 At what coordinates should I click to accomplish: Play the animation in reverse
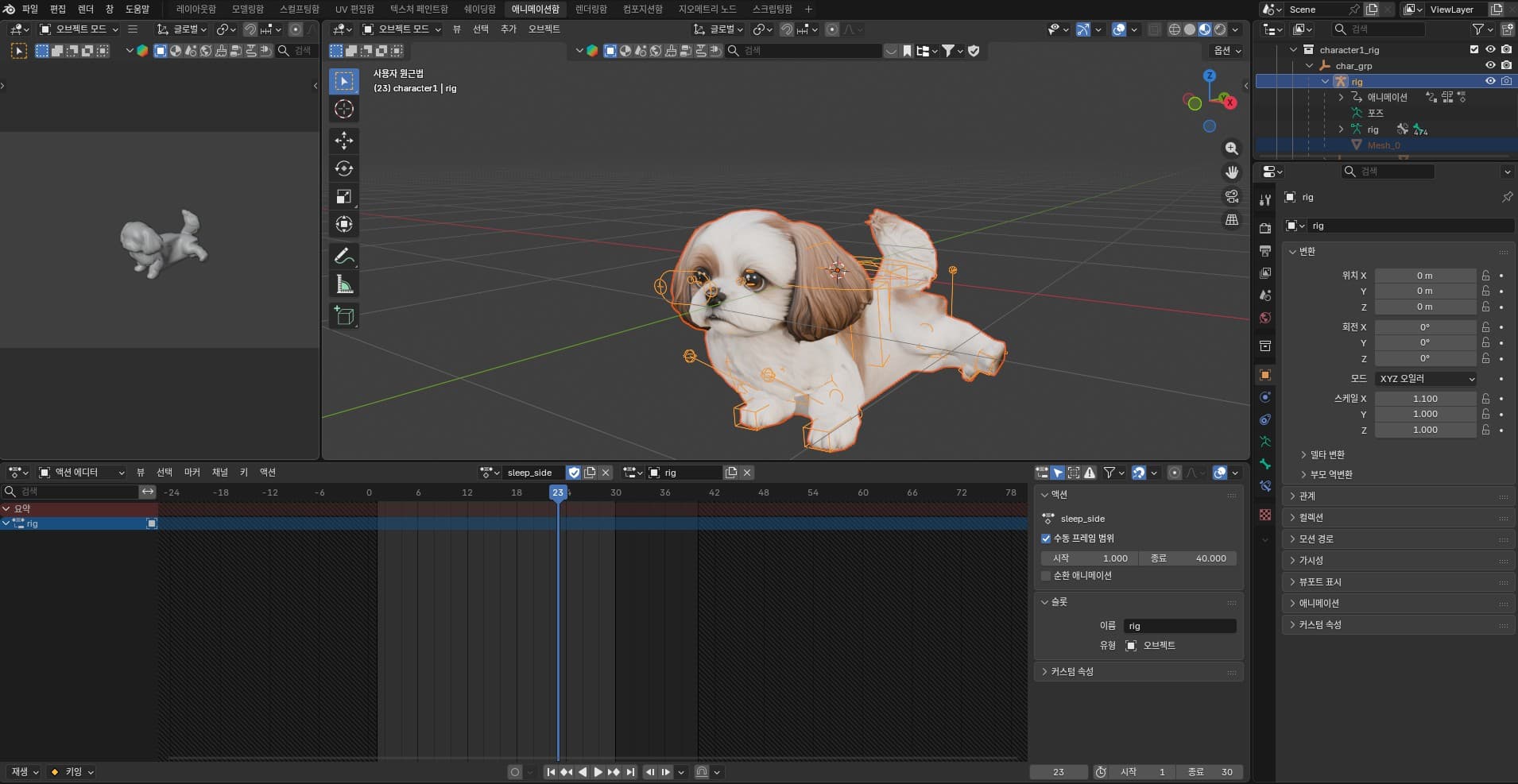click(583, 772)
